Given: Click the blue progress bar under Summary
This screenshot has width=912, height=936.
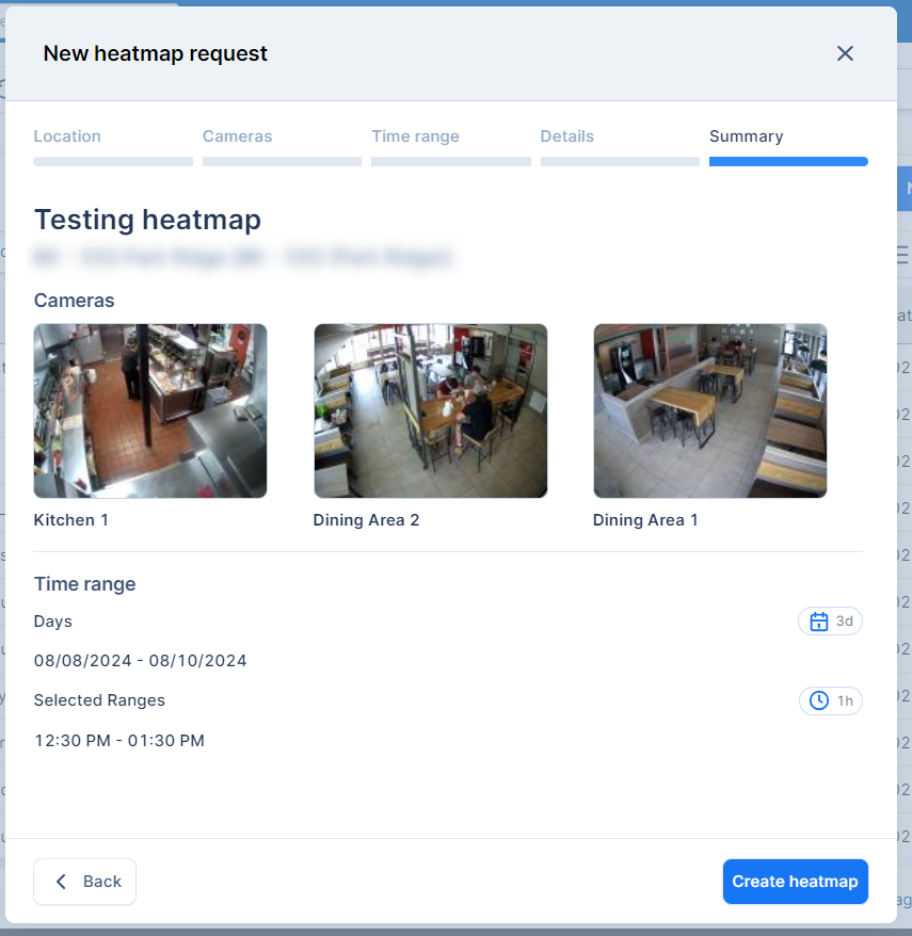Looking at the screenshot, I should [x=788, y=161].
